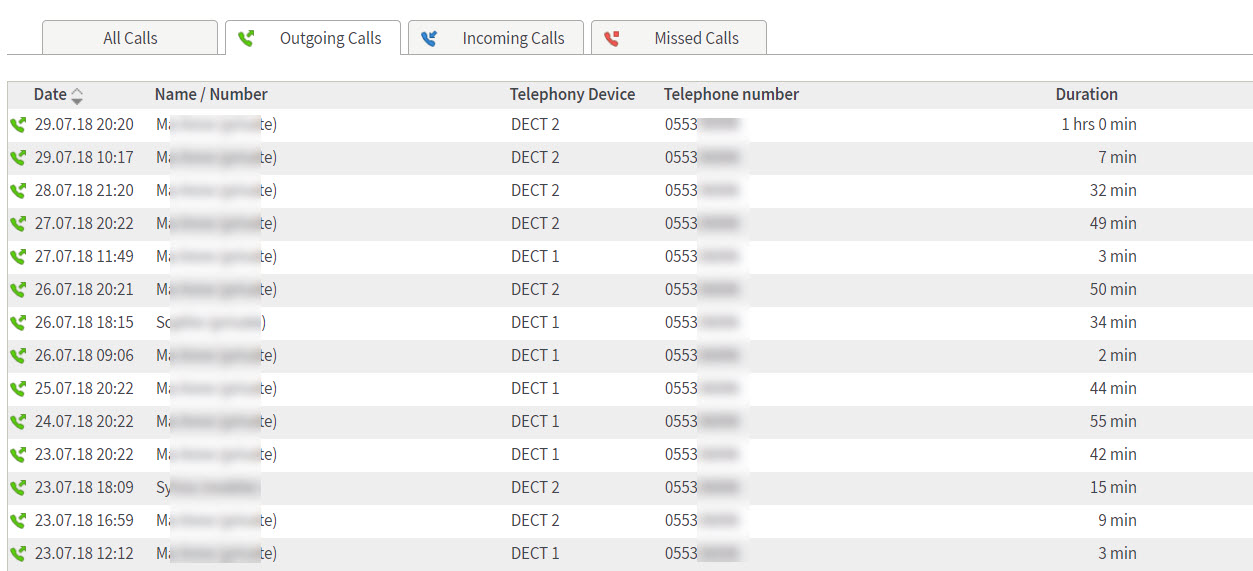Sort by Telephony Device column header
This screenshot has width=1253, height=571.
tap(572, 95)
